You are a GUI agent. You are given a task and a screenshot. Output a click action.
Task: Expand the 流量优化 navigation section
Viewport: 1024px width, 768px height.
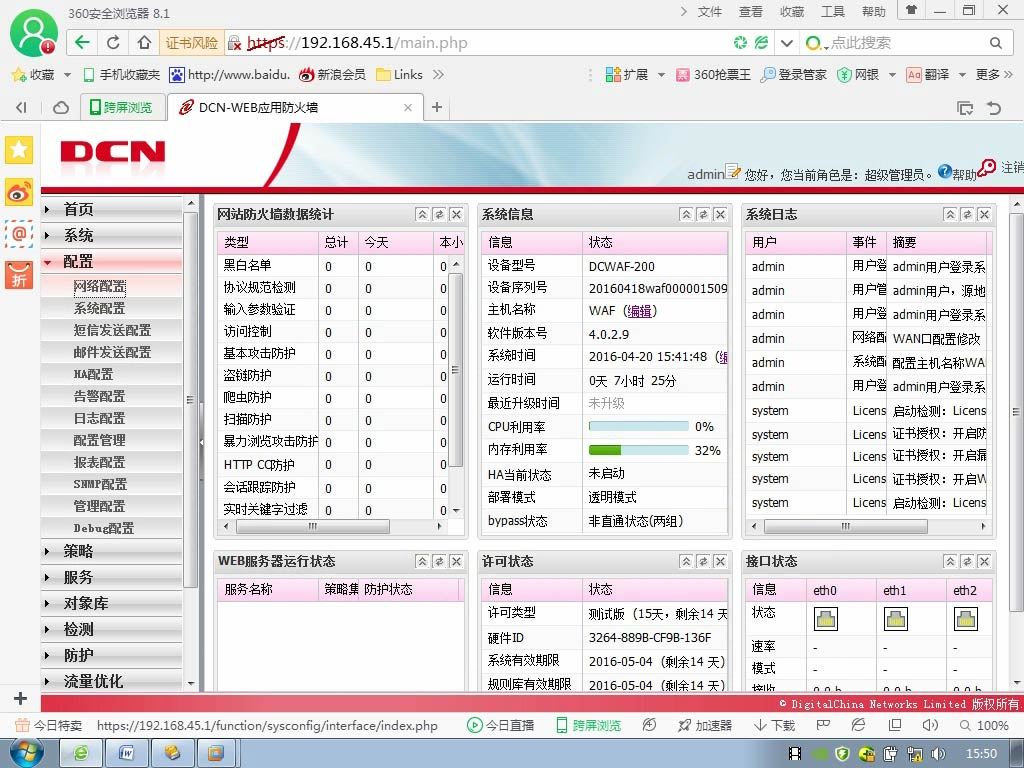[x=111, y=681]
